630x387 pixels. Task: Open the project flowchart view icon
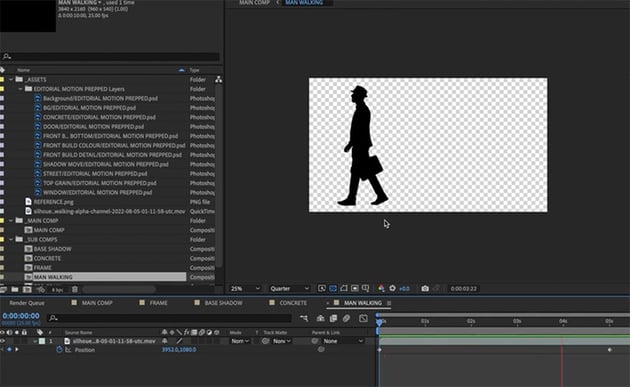219,80
